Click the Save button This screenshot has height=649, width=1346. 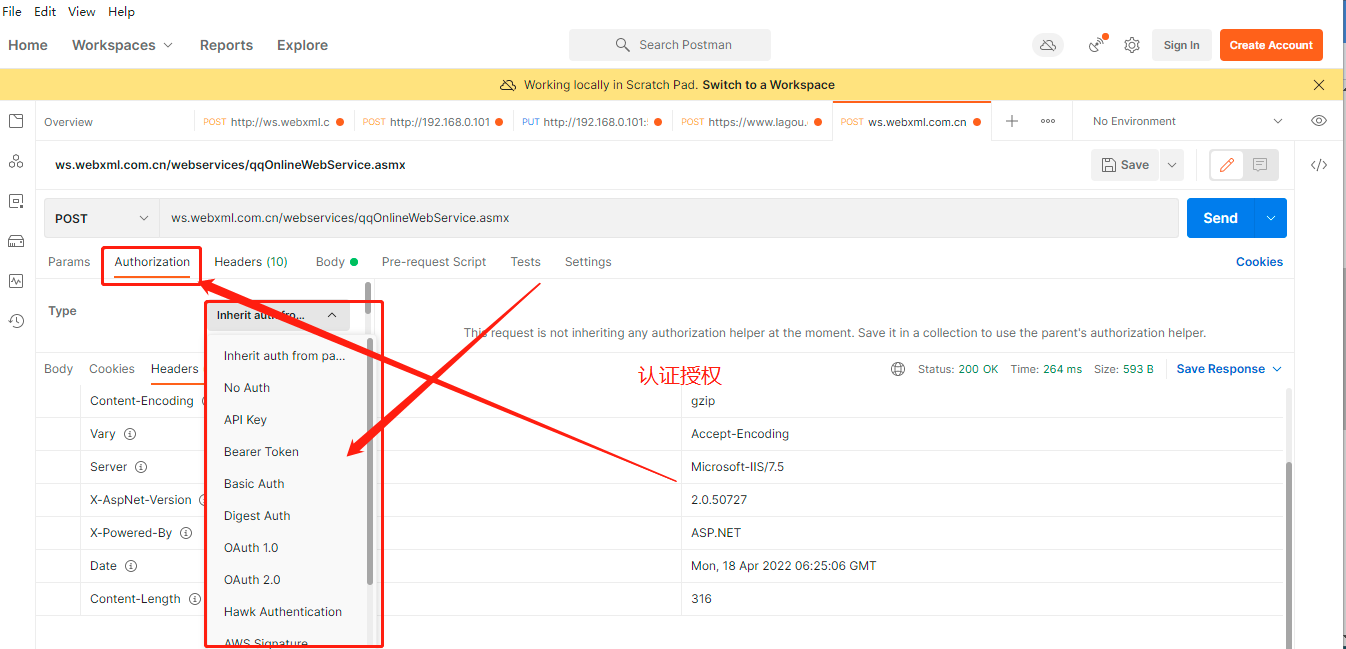pyautogui.click(x=1125, y=165)
